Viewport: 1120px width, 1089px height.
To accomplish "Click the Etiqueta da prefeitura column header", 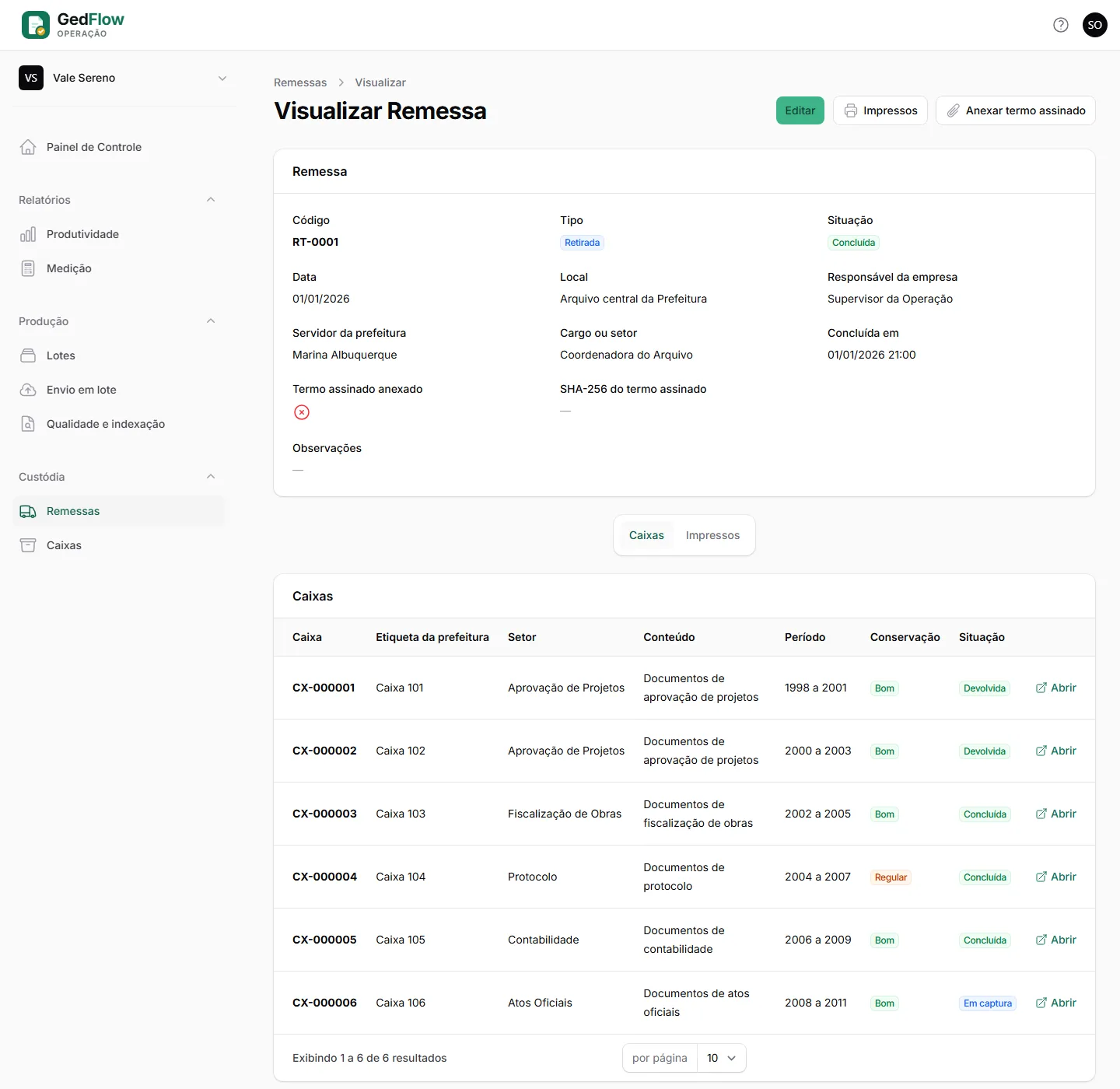I will coord(432,637).
